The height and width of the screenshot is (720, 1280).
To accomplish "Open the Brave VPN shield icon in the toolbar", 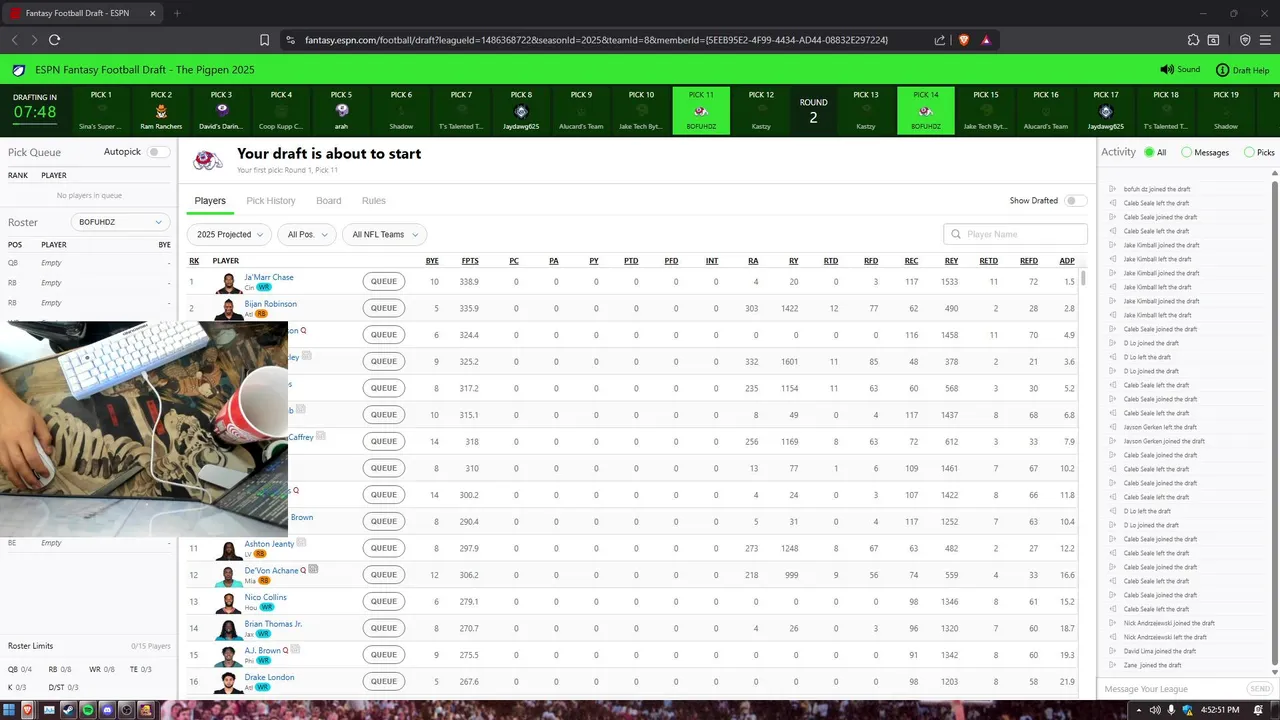I will click(1245, 40).
